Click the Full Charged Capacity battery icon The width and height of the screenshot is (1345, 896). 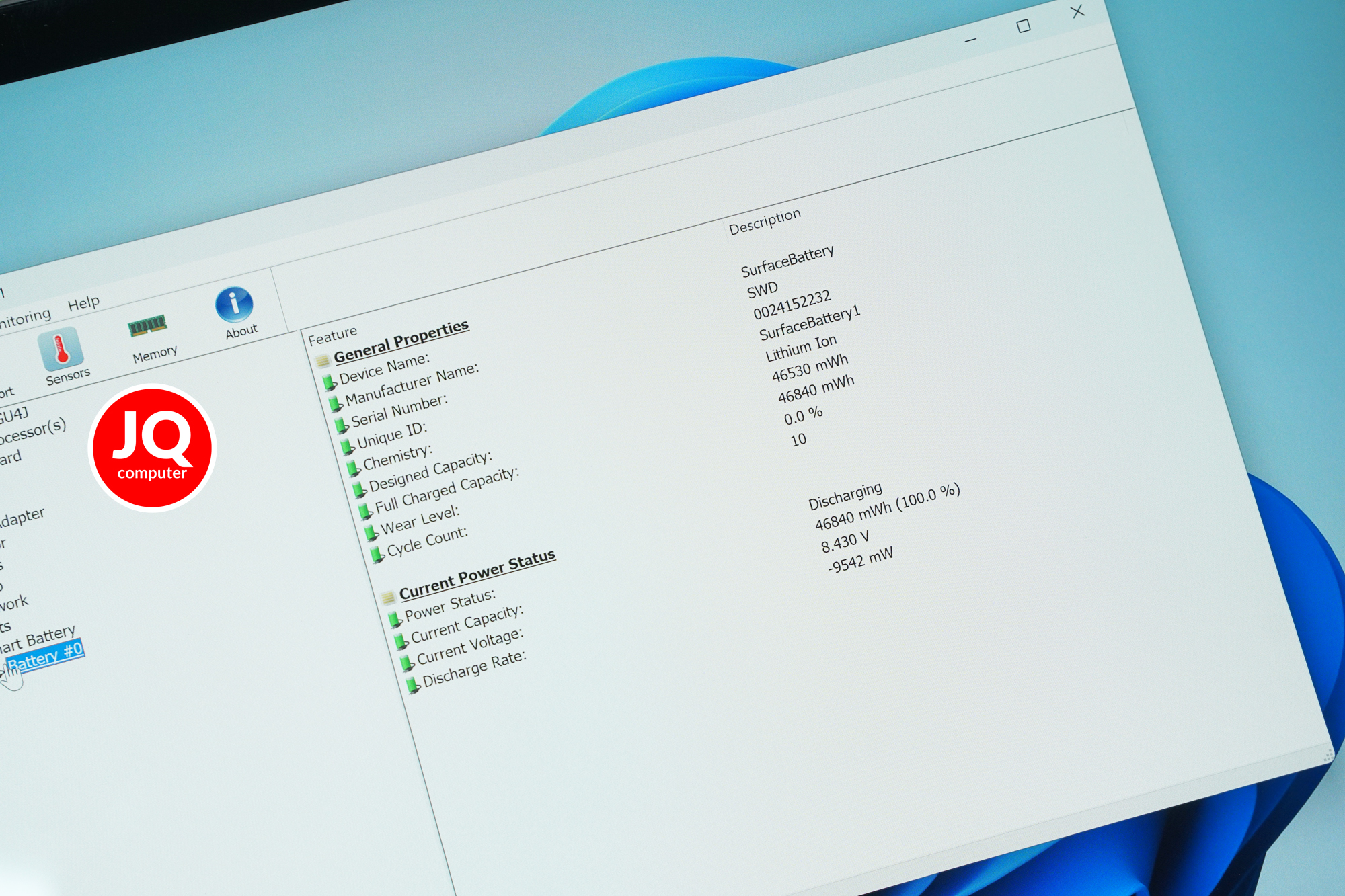pos(365,510)
